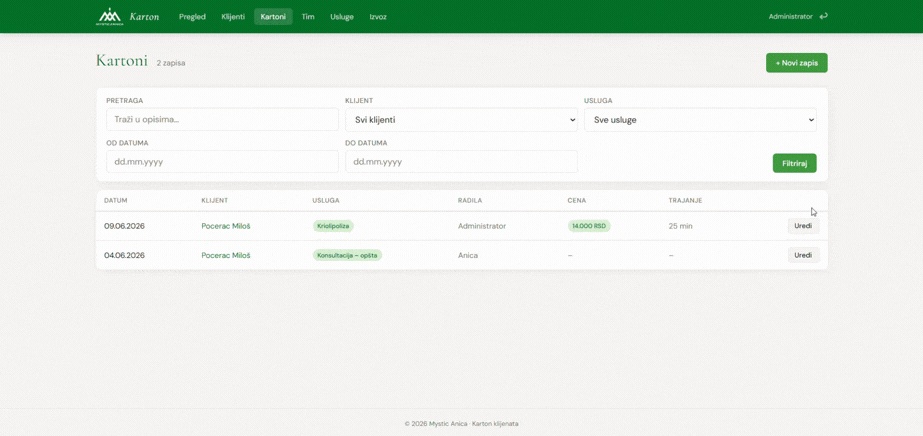Select the date 09.06.2026 cell

124,226
